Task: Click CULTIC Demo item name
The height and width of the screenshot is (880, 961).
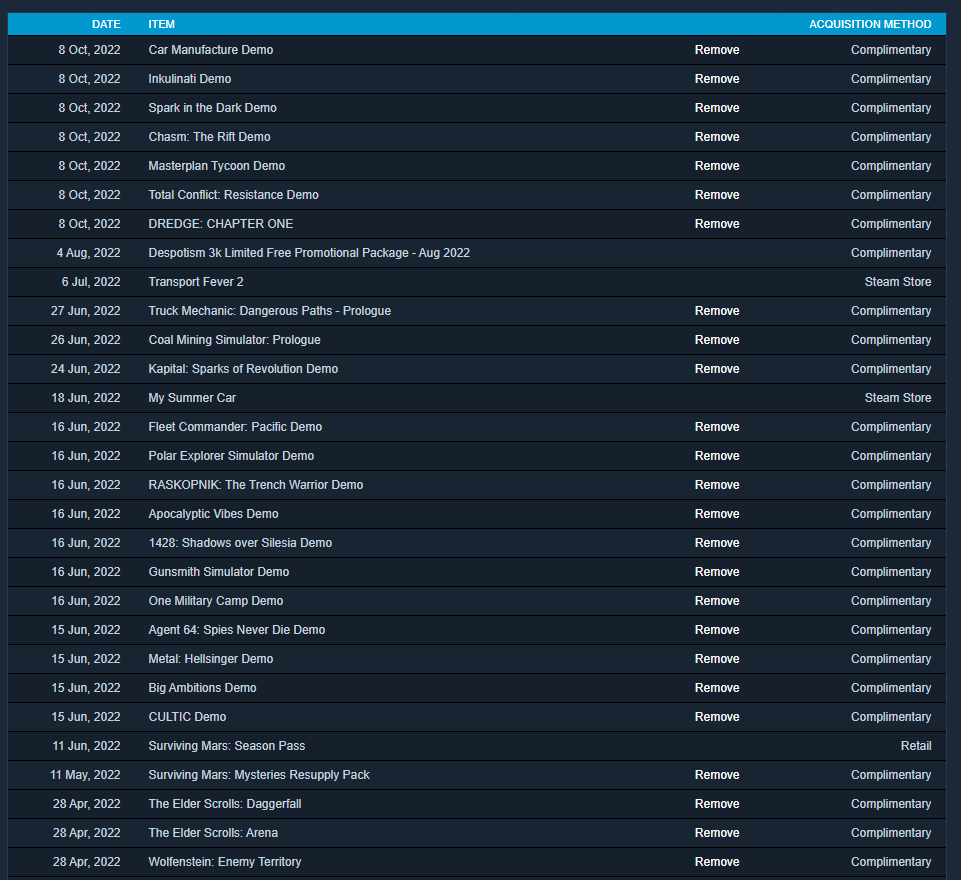Action: pyautogui.click(x=187, y=717)
